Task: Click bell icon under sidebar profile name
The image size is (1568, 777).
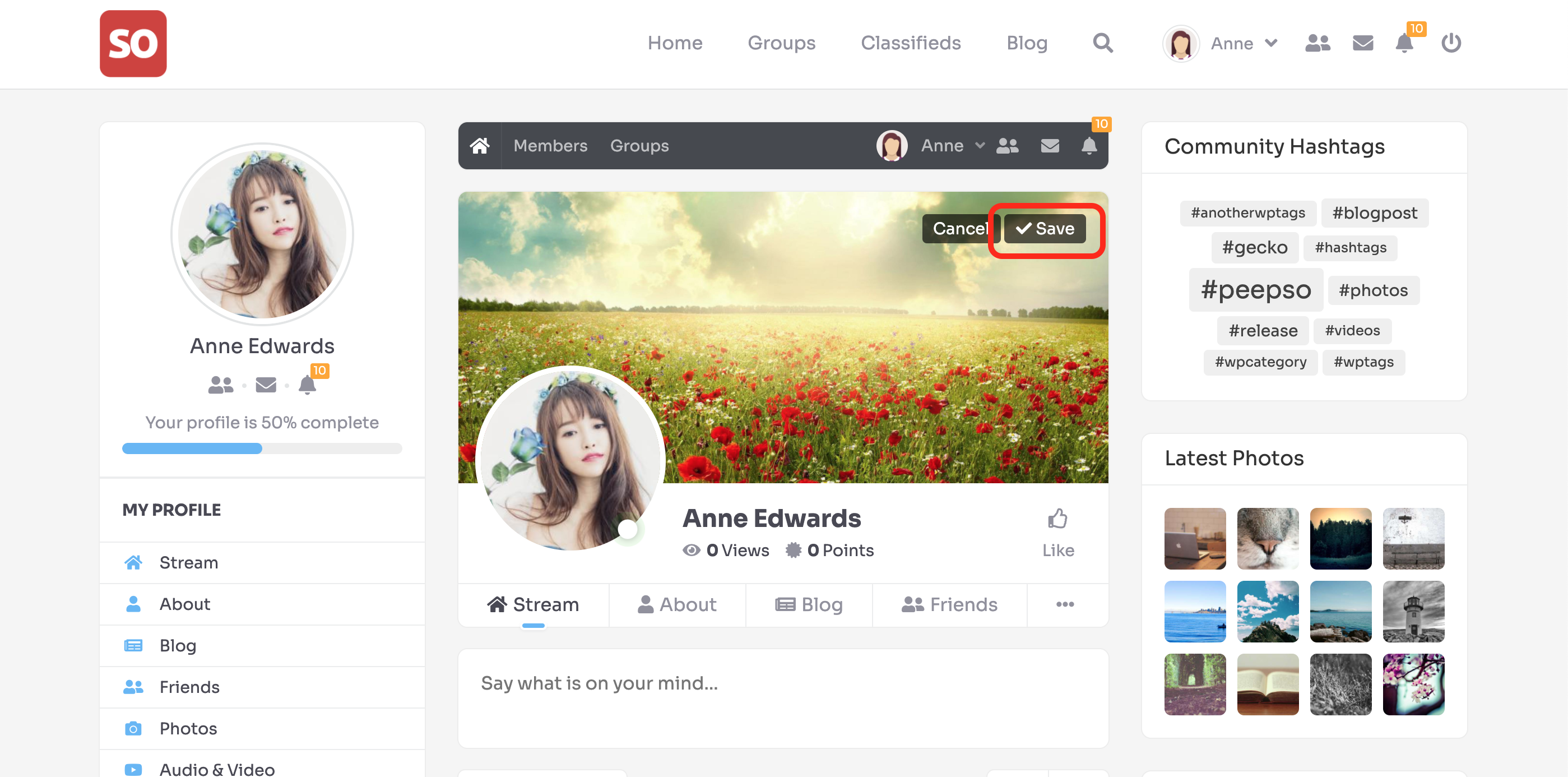Action: (x=307, y=385)
